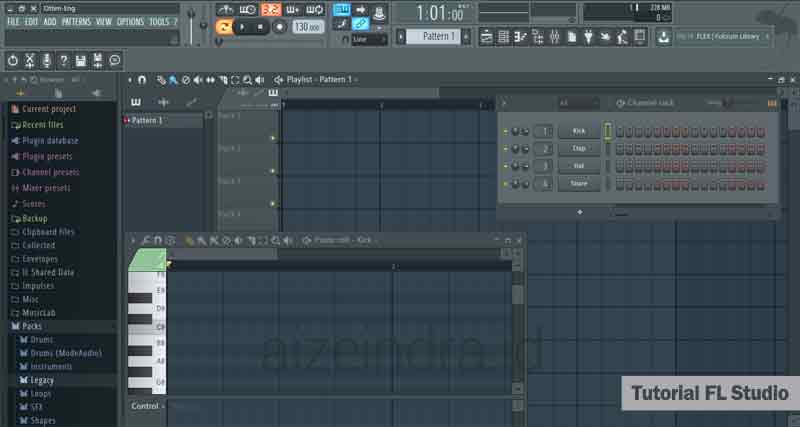Select the Playlist mute speaker tool
Image resolution: width=800 pixels, height=427 pixels.
coord(198,80)
